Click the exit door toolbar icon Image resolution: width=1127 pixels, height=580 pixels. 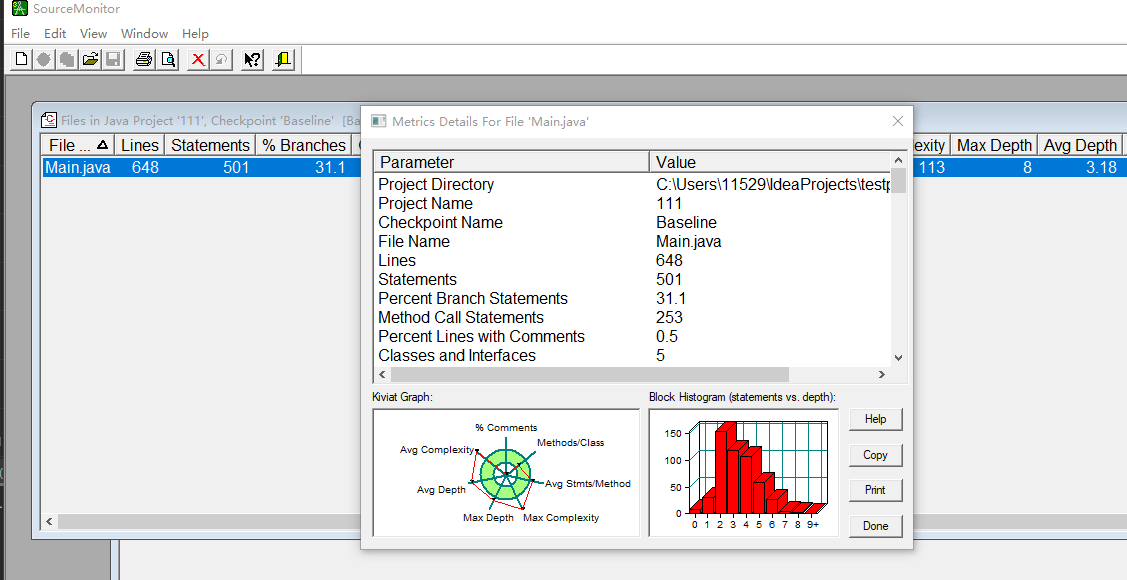tap(281, 59)
